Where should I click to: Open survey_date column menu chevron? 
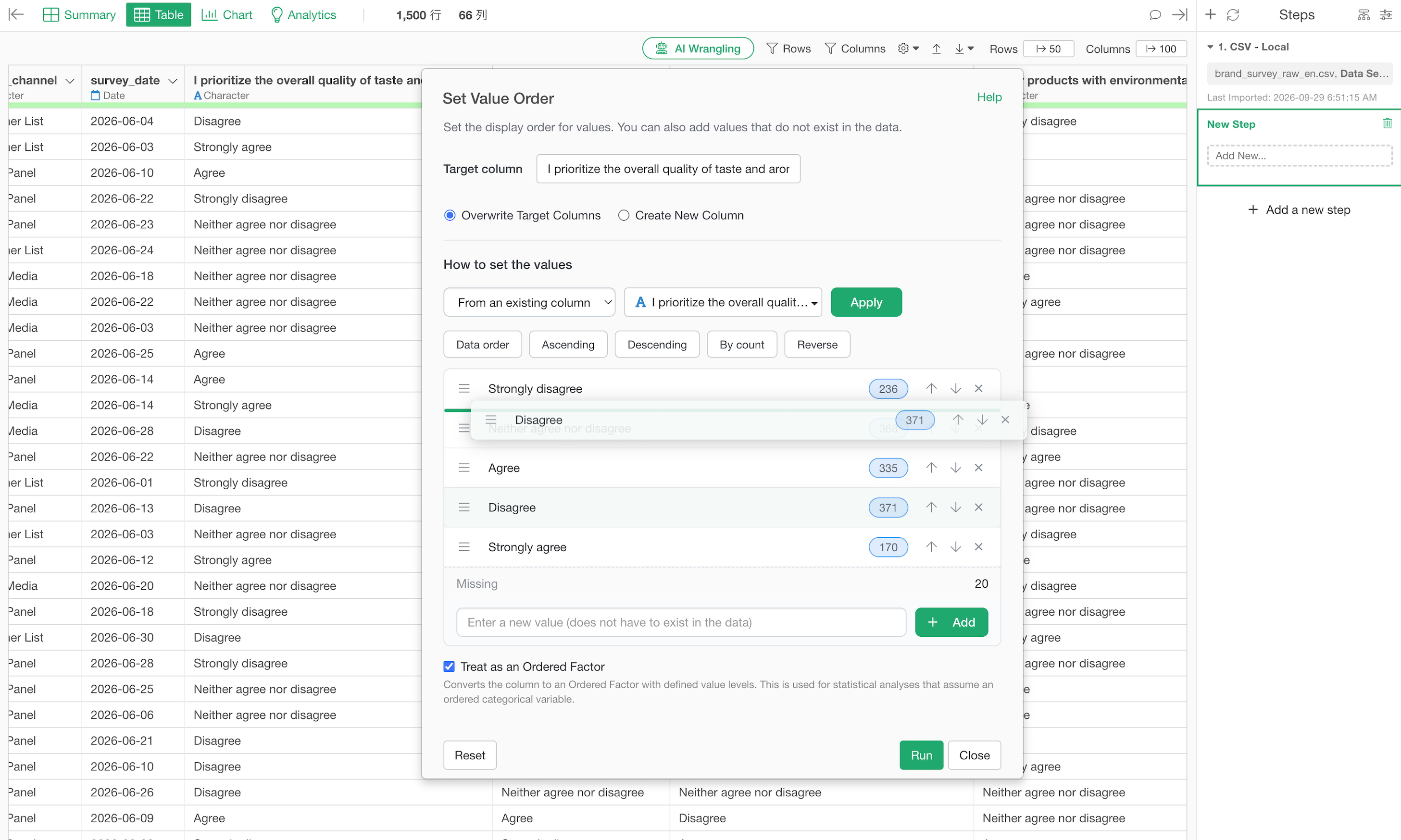pyautogui.click(x=173, y=81)
